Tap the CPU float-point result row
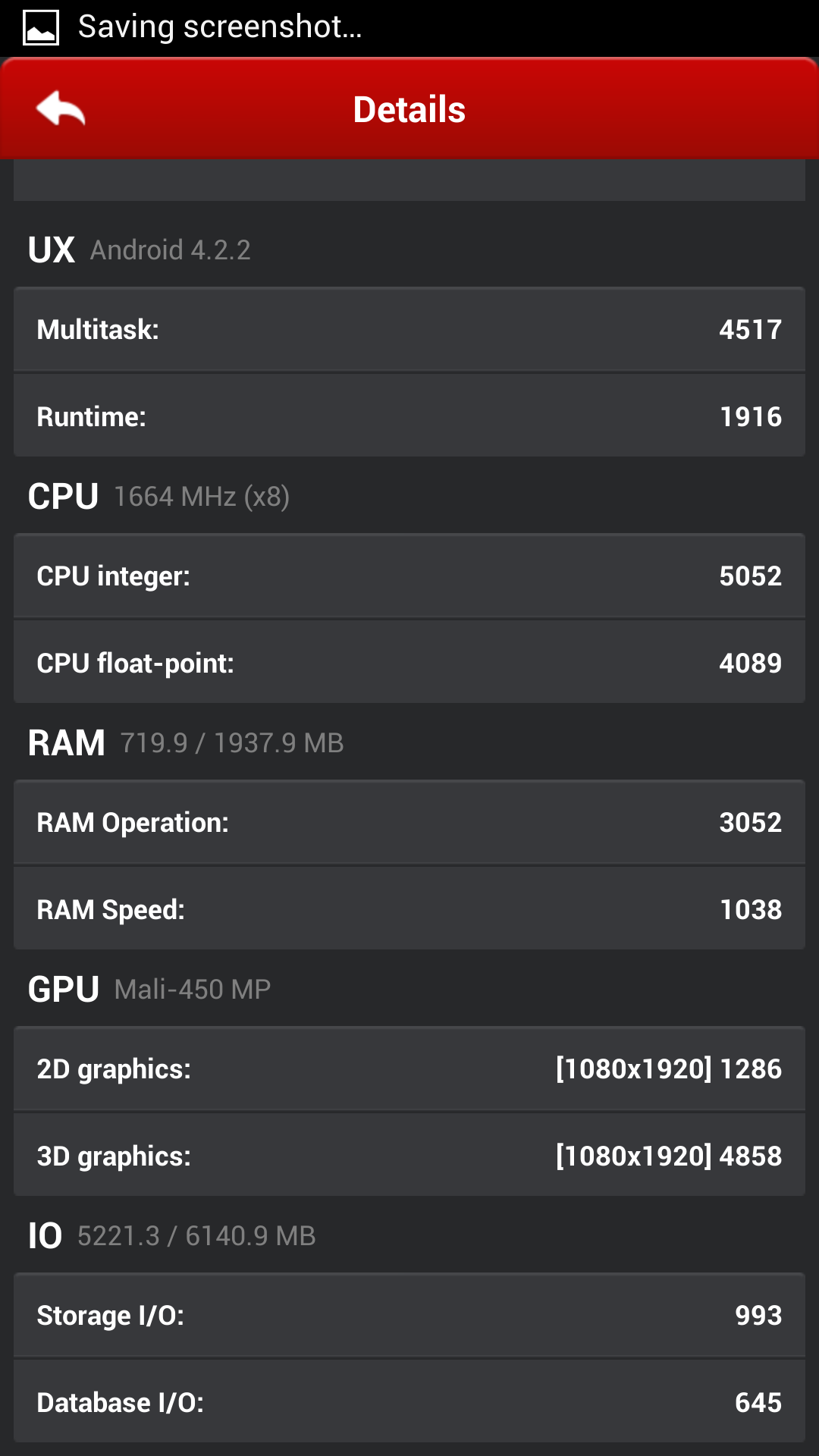Screen dimensions: 819x1456 pos(409,662)
